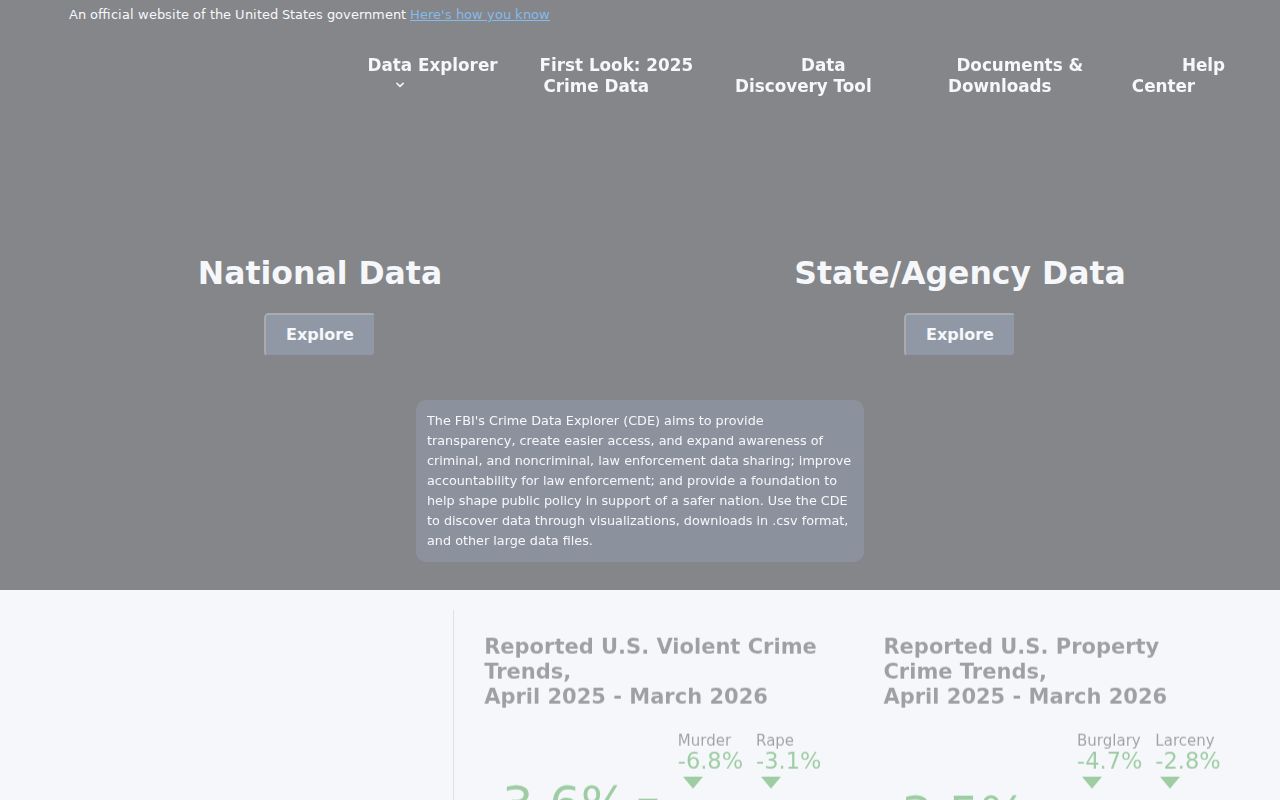
Task: Open the Data Explorer menu item
Action: (432, 65)
